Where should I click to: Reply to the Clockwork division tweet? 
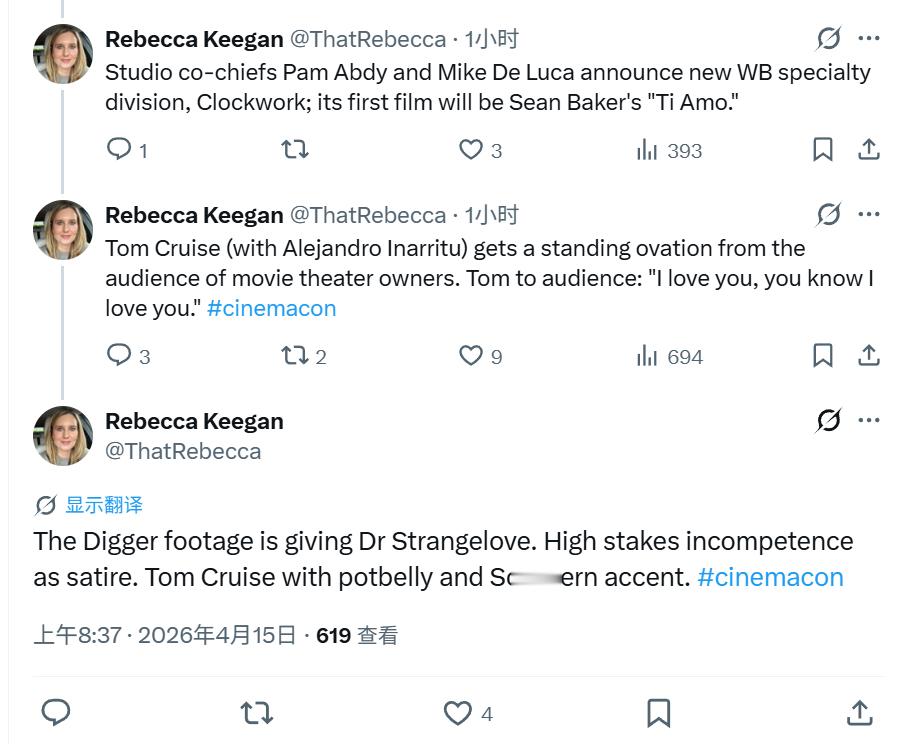(x=120, y=150)
